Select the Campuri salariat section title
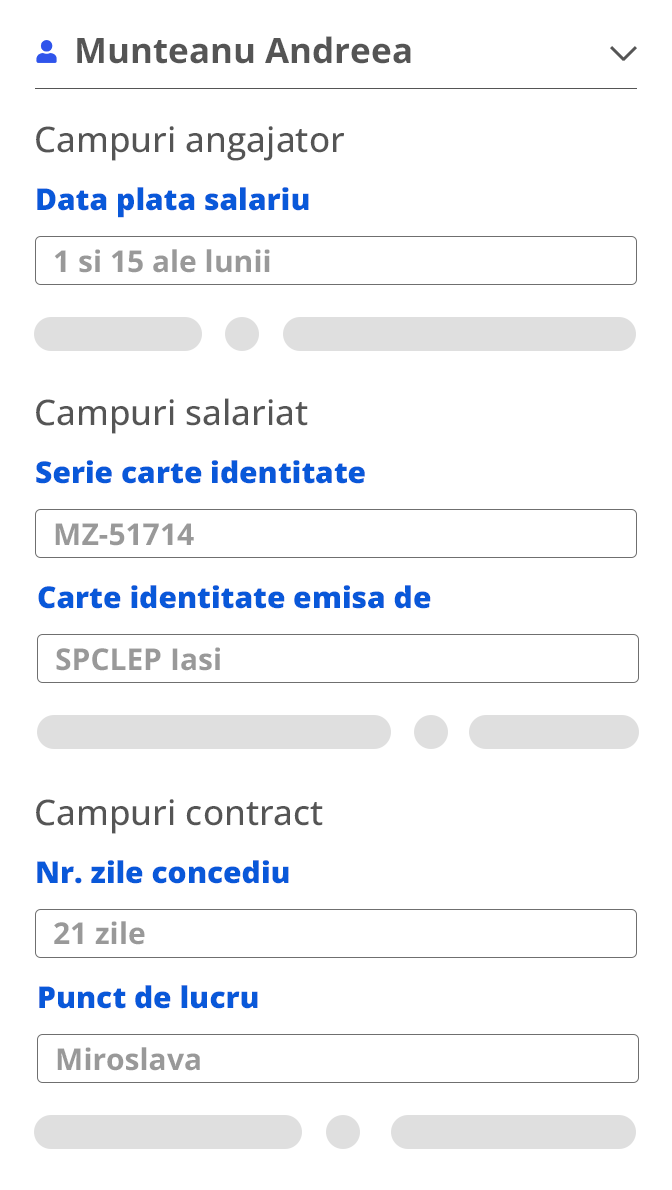Screen dimensions: 672x1190 (171, 413)
